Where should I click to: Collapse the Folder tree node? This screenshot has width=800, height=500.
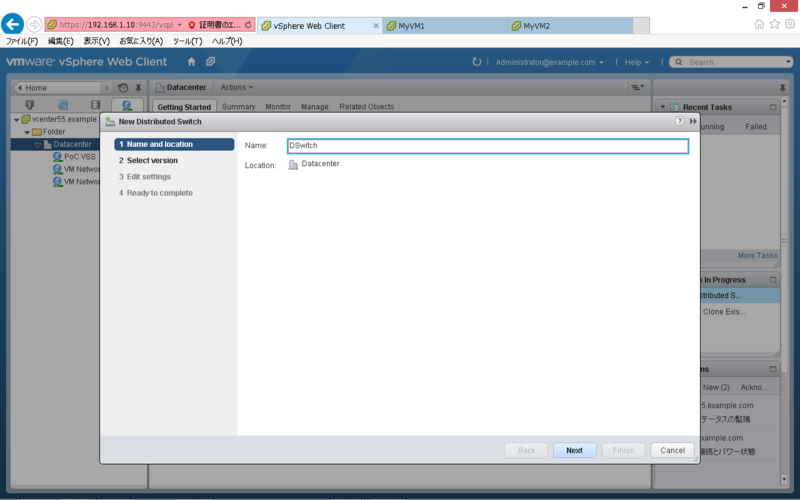click(x=27, y=132)
